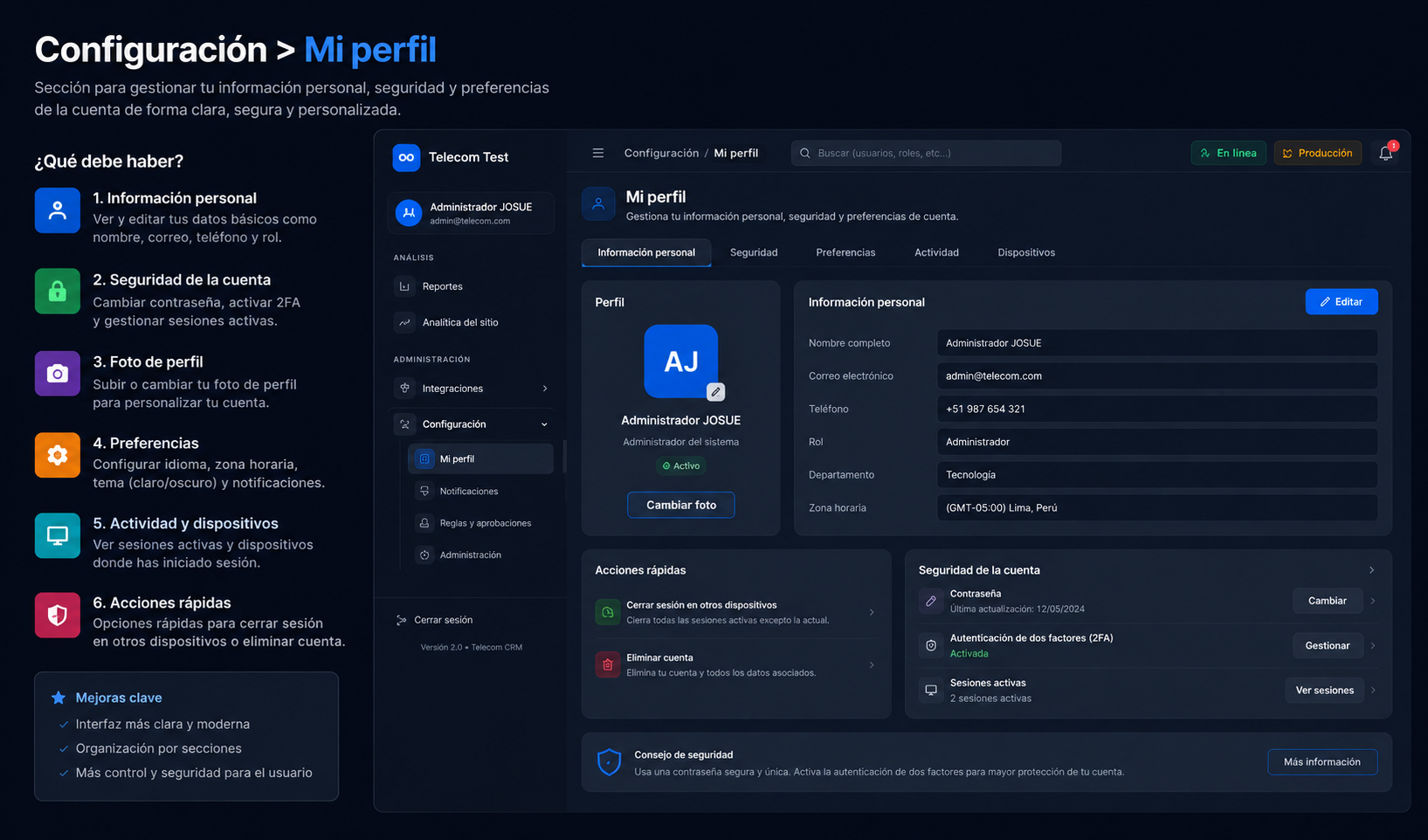Collapse the Configuración sidebar section
1428x840 pixels.
click(x=545, y=424)
